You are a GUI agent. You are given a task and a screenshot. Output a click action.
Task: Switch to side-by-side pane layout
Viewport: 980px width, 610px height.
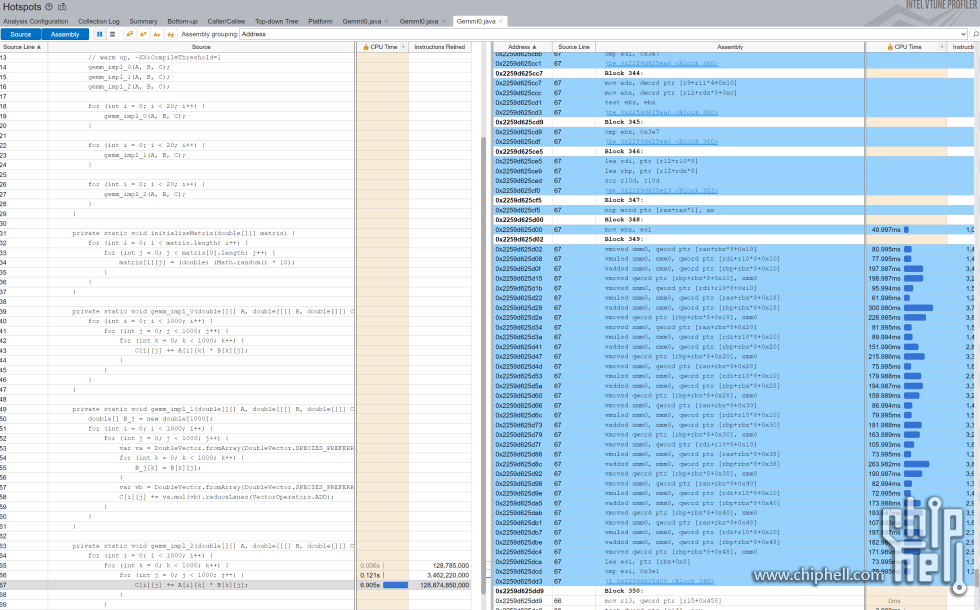99,34
